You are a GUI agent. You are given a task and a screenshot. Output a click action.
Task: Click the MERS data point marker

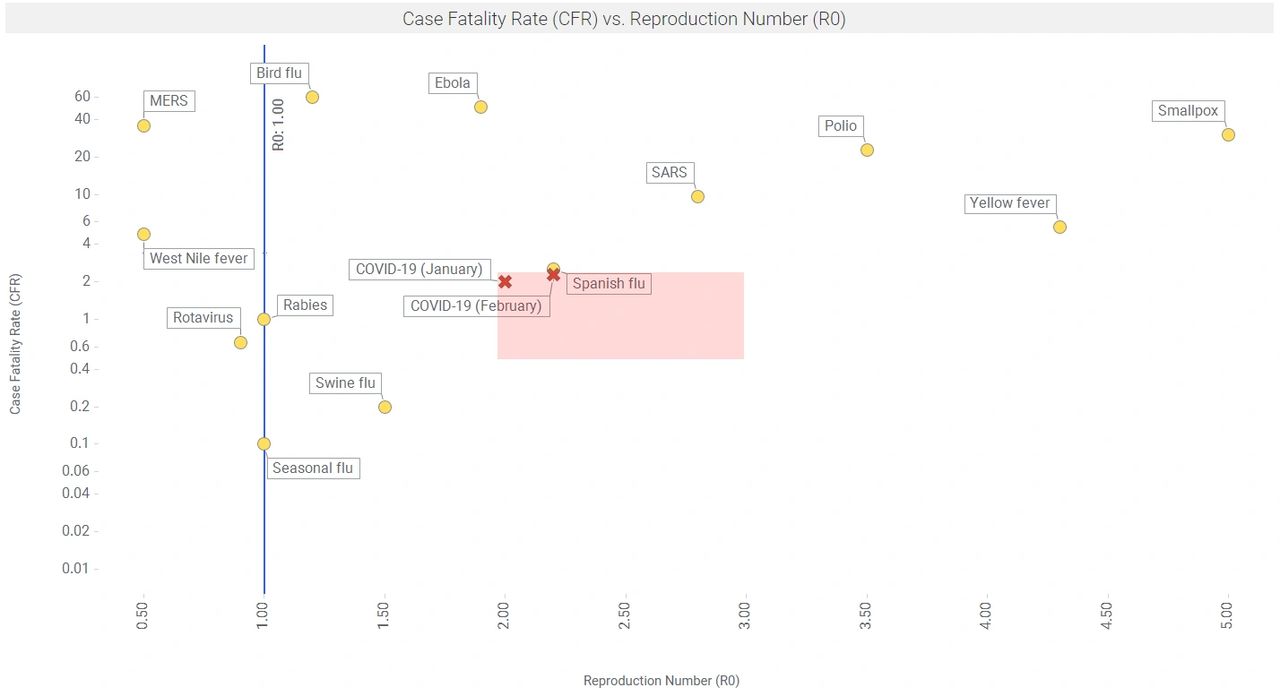144,126
